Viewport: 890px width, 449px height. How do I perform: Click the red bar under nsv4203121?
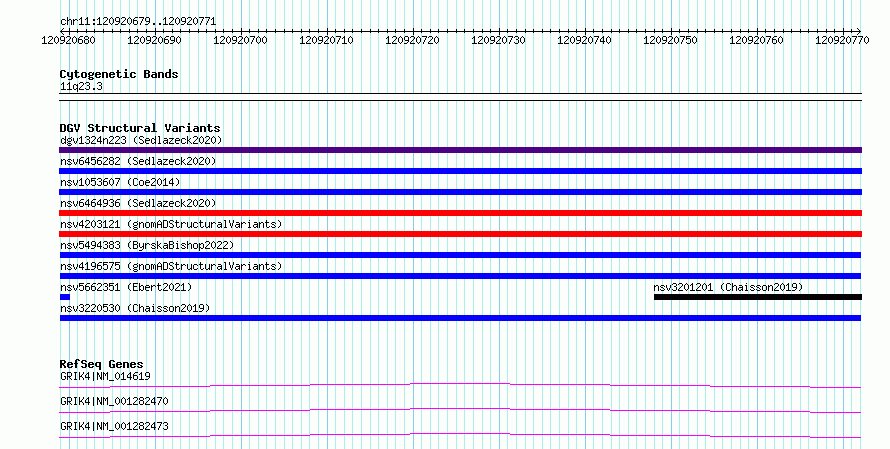click(460, 234)
